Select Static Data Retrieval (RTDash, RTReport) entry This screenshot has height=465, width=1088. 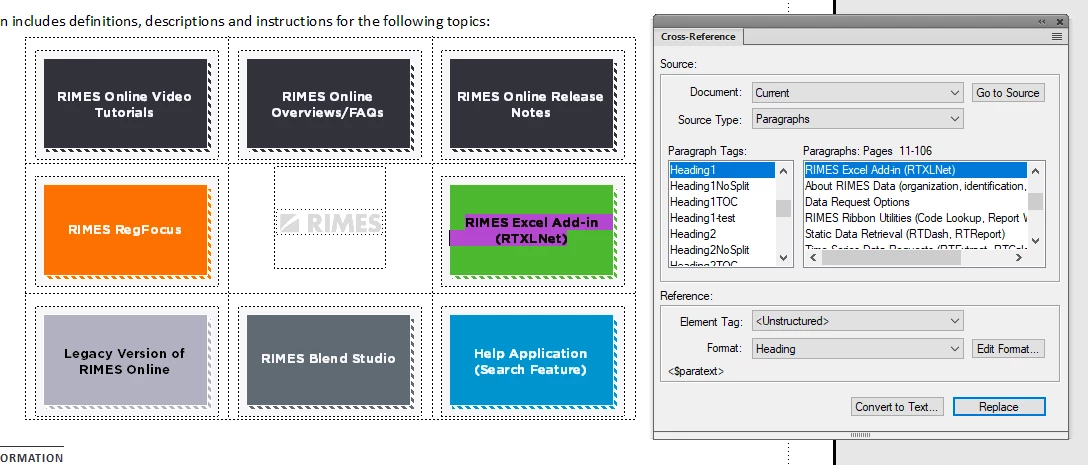pos(915,234)
